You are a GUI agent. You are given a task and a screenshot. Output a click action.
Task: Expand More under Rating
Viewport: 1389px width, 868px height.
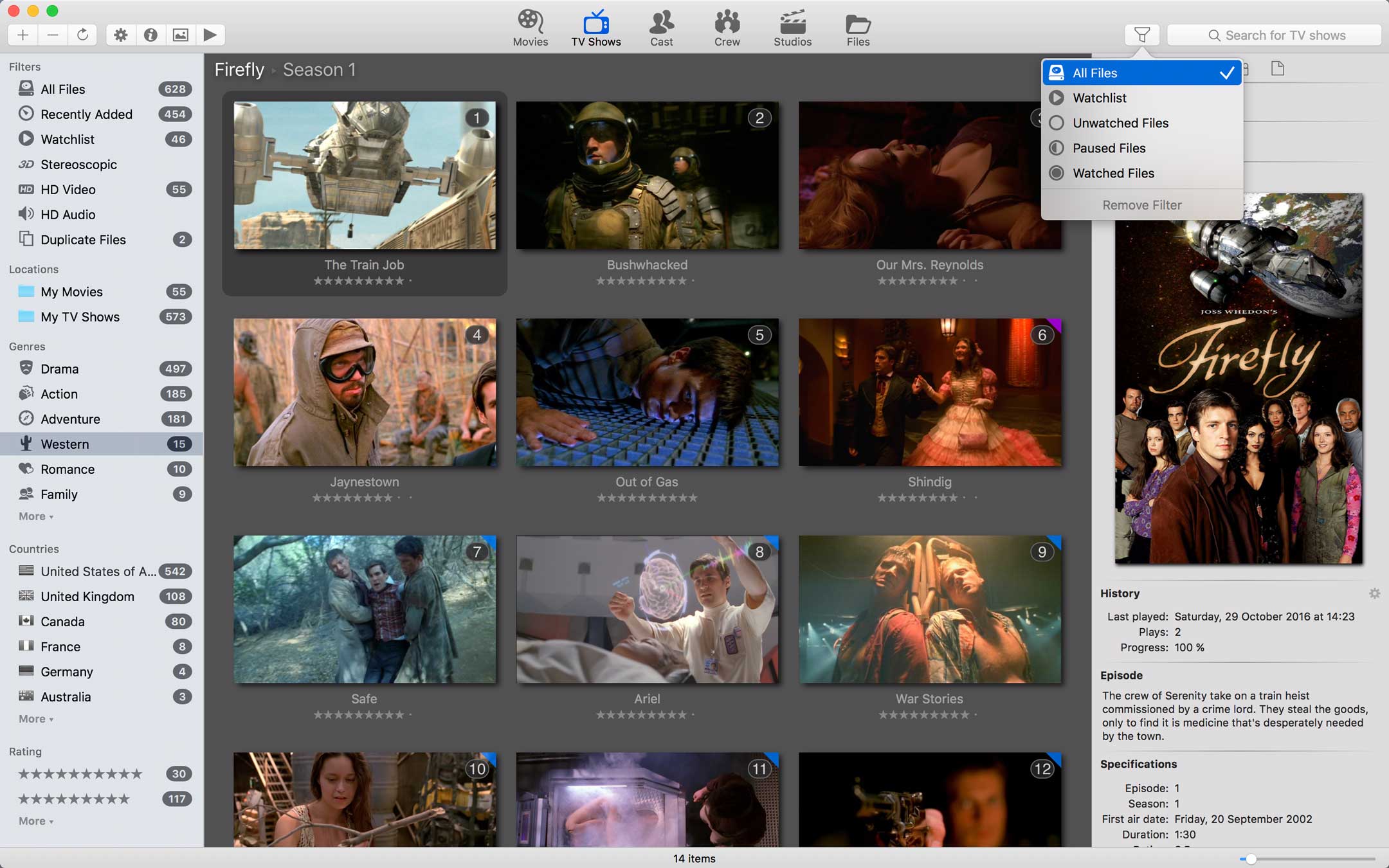point(36,821)
